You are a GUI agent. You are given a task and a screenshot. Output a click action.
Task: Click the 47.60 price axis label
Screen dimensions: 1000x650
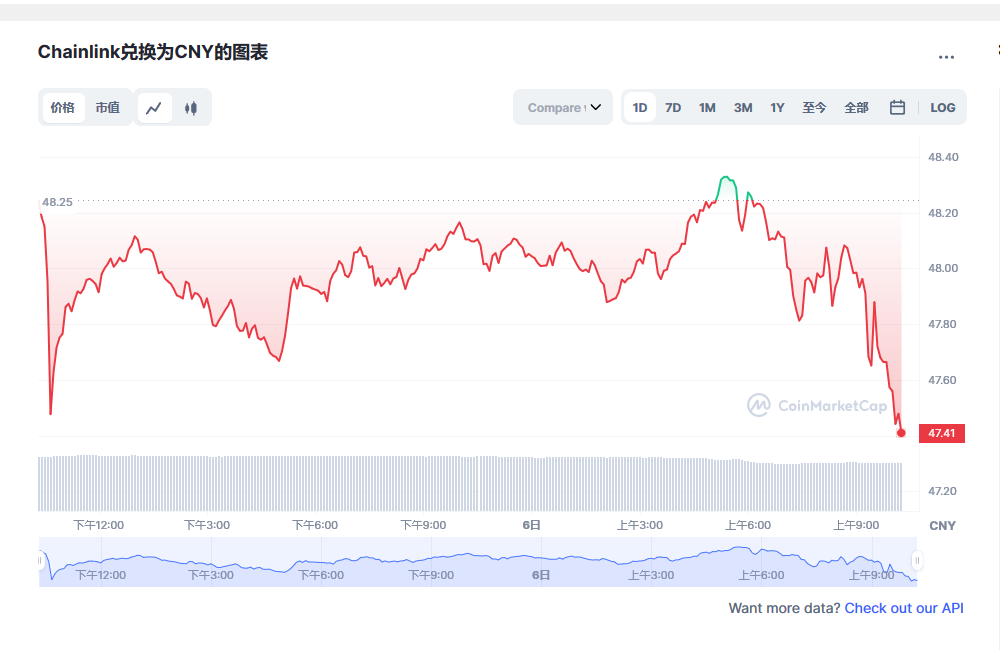click(943, 380)
